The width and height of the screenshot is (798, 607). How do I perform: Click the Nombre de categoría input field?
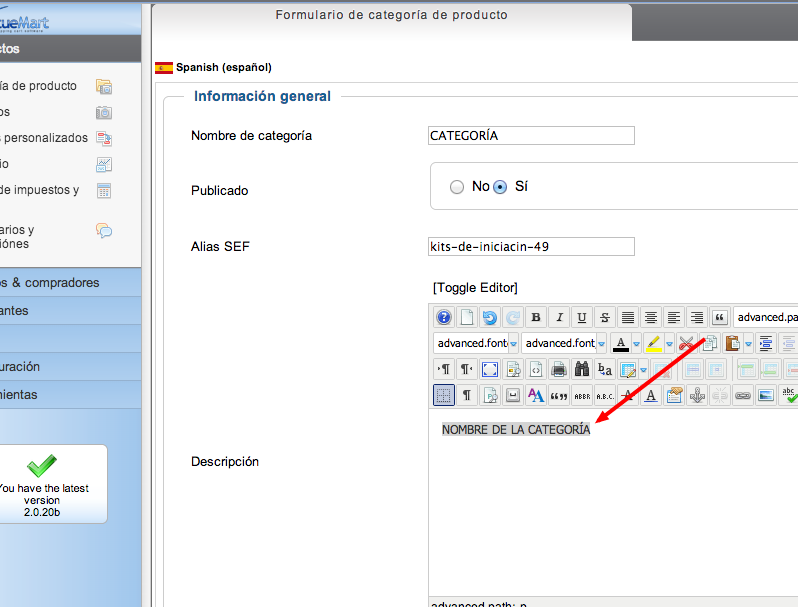tap(531, 136)
